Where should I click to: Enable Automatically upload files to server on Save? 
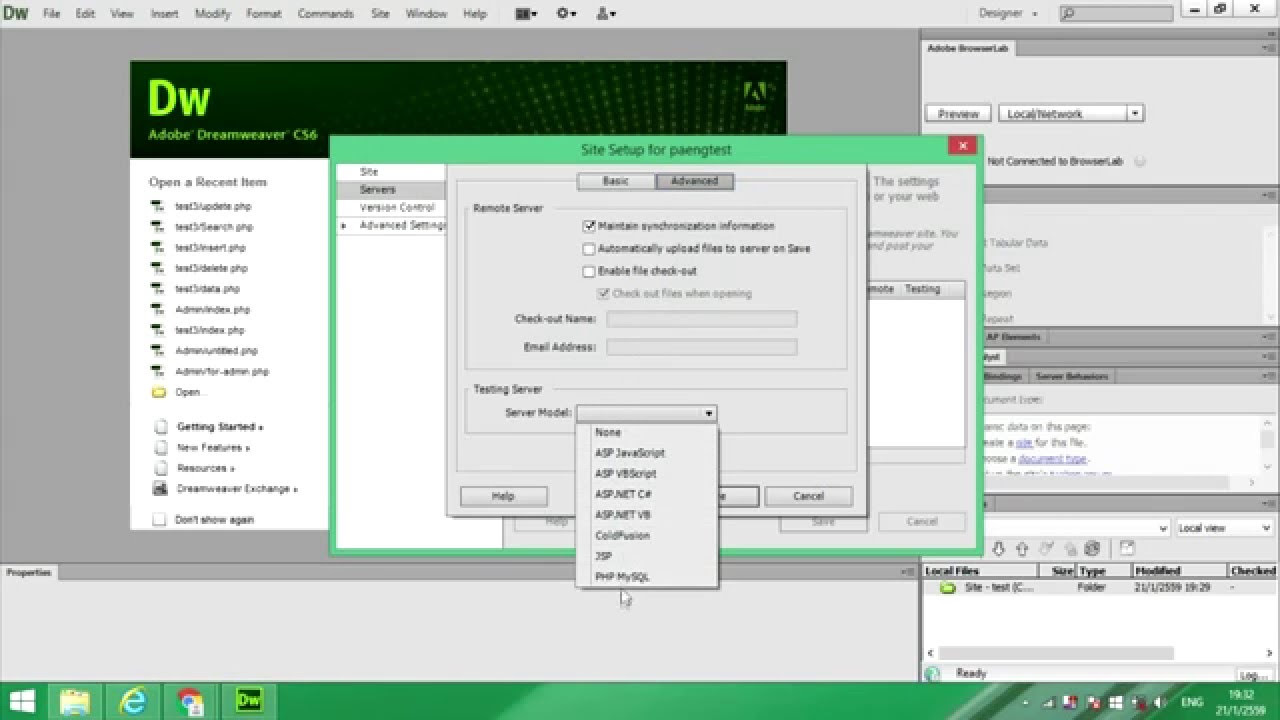(x=589, y=249)
